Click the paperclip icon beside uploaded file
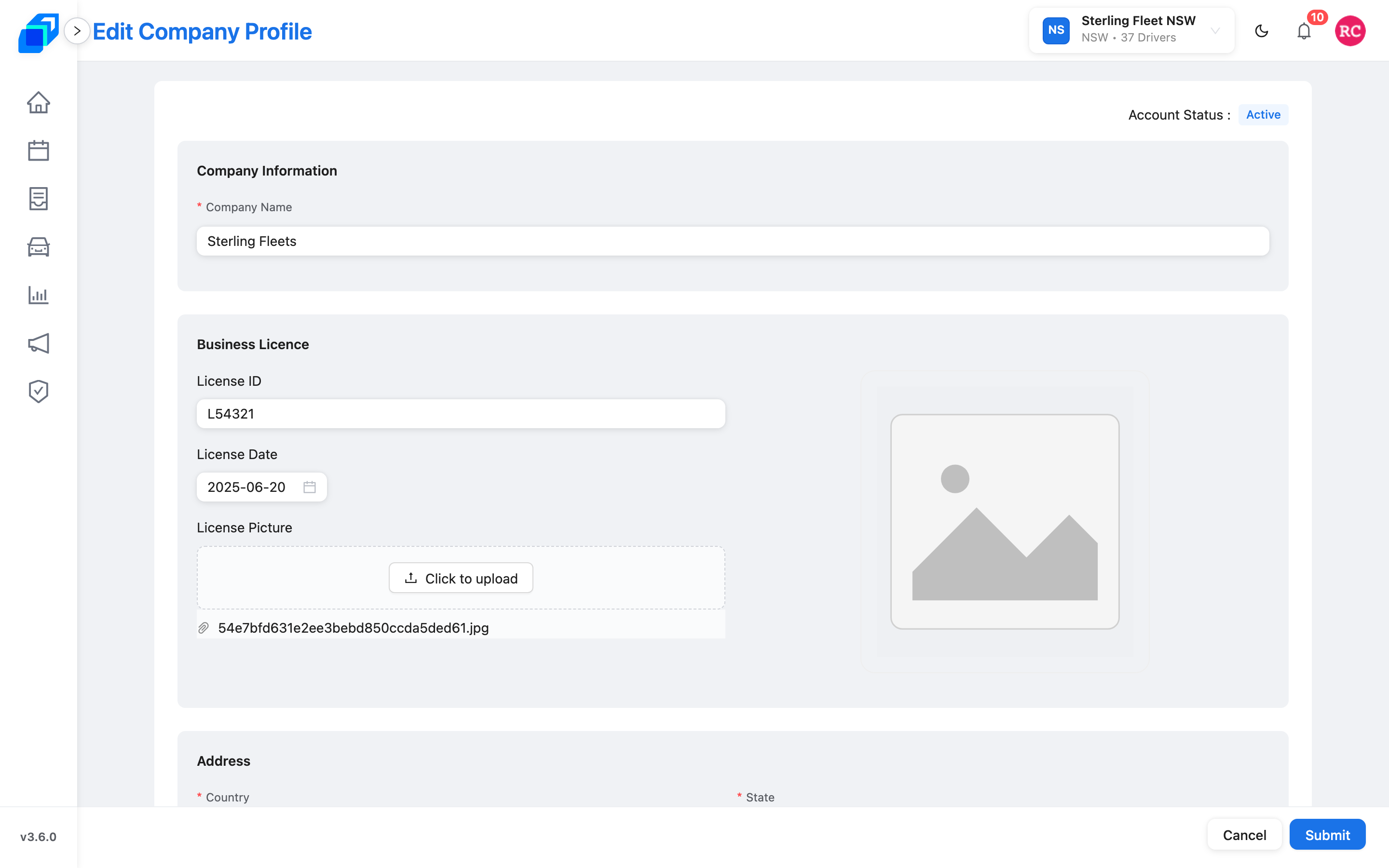 203,628
